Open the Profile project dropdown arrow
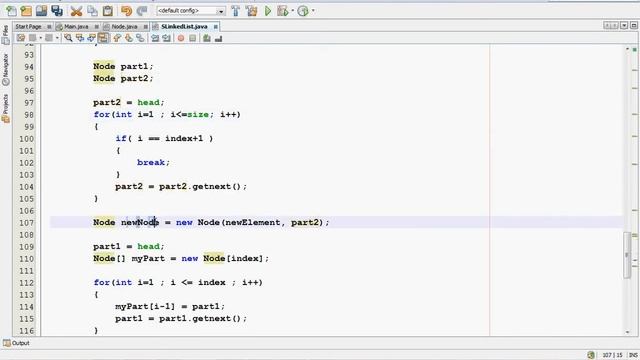The height and width of the screenshot is (360, 640). [x=313, y=11]
